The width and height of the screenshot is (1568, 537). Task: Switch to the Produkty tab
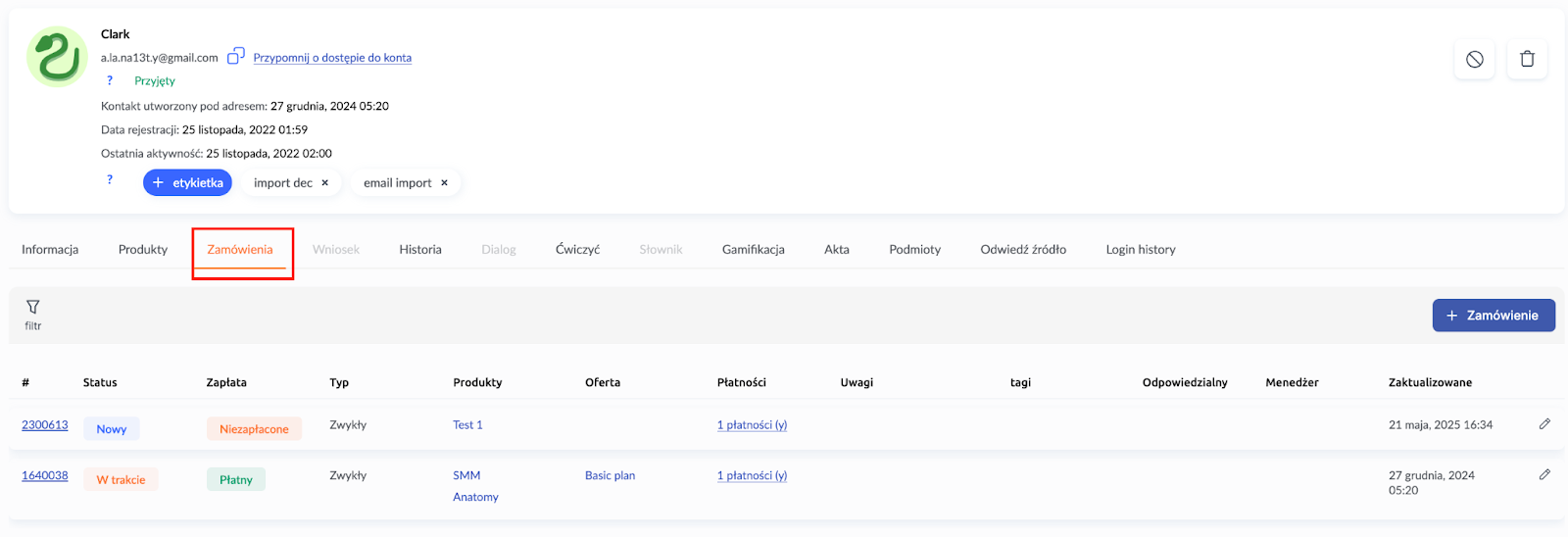[x=143, y=250]
